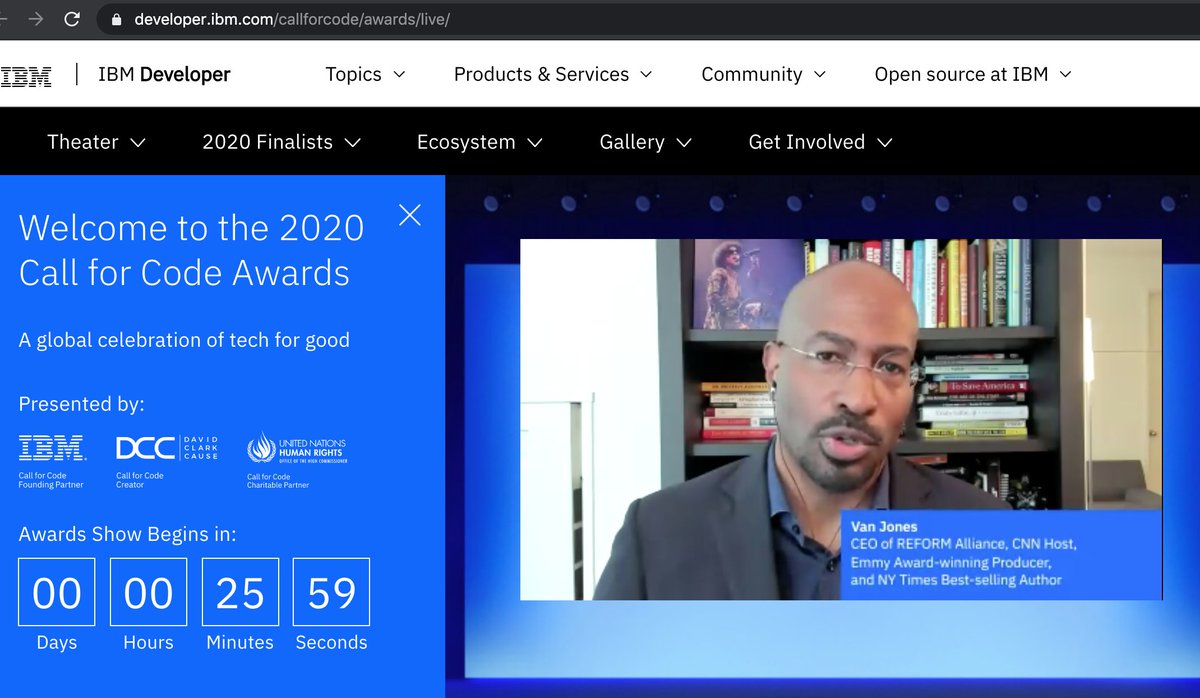Click the 'Call for Code Creator' caption
The image size is (1200, 698).
tap(140, 480)
